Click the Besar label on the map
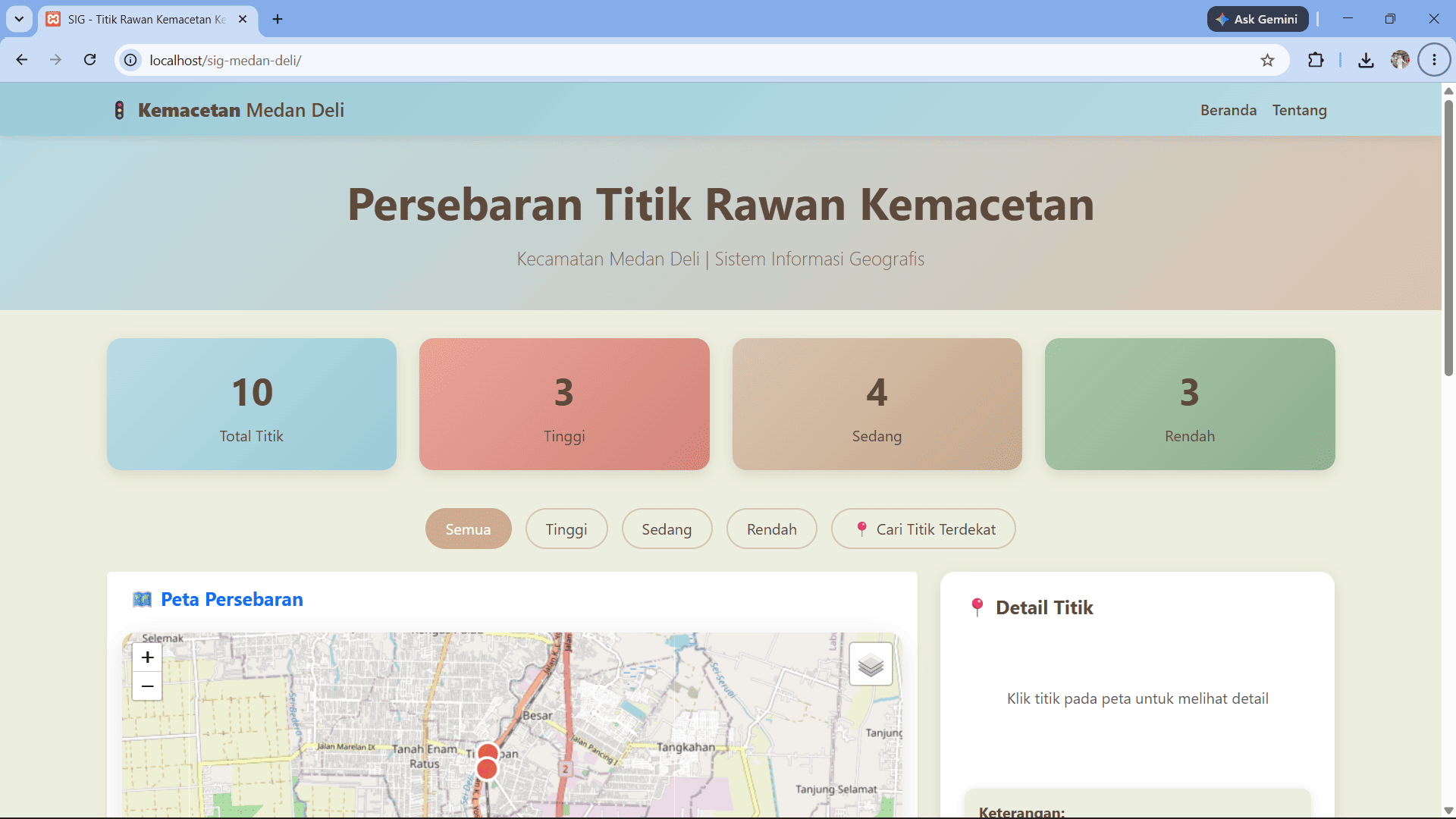 [538, 715]
